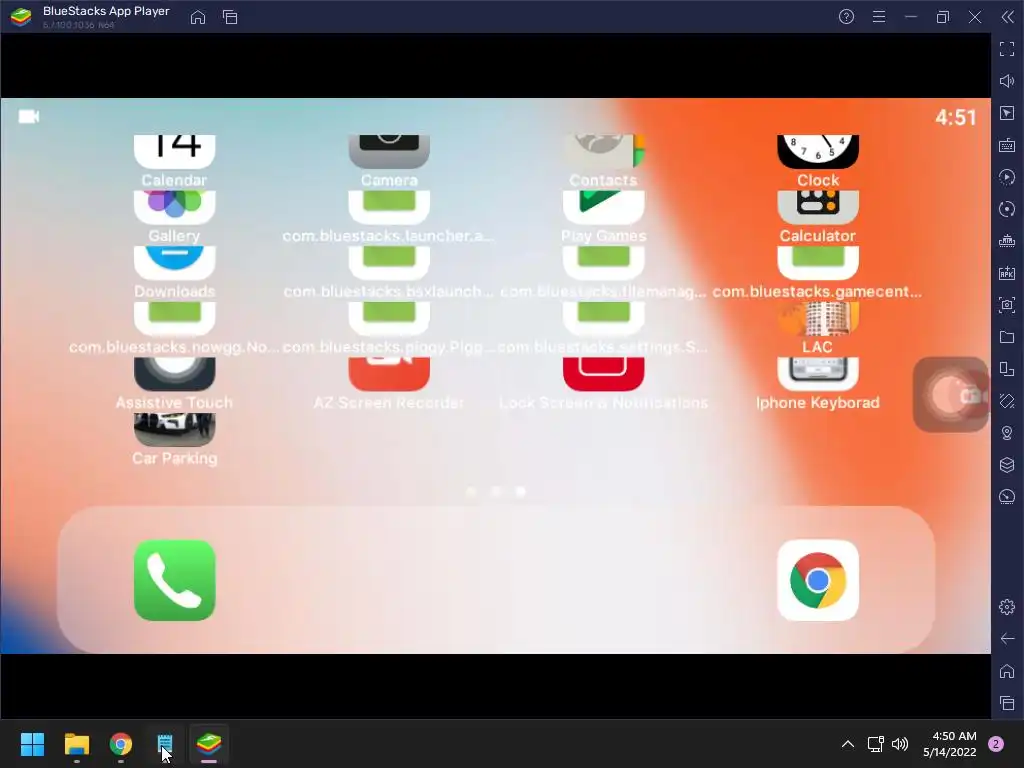
Task: Open the BlueStacks hamburger menu
Action: 879,17
